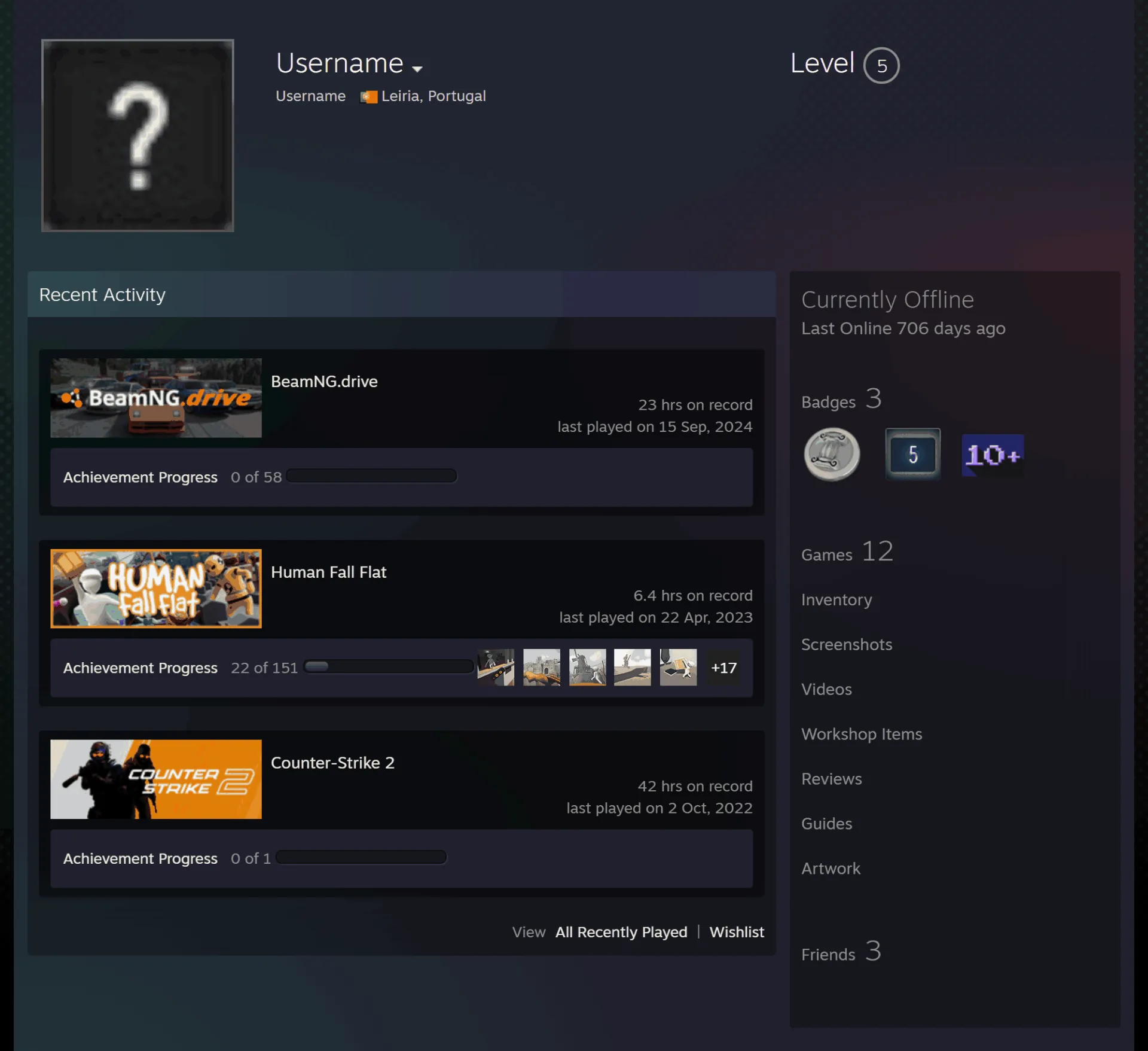The image size is (1148, 1051).
Task: Click 'last played on 2 Oct, 2022'
Action: point(660,808)
